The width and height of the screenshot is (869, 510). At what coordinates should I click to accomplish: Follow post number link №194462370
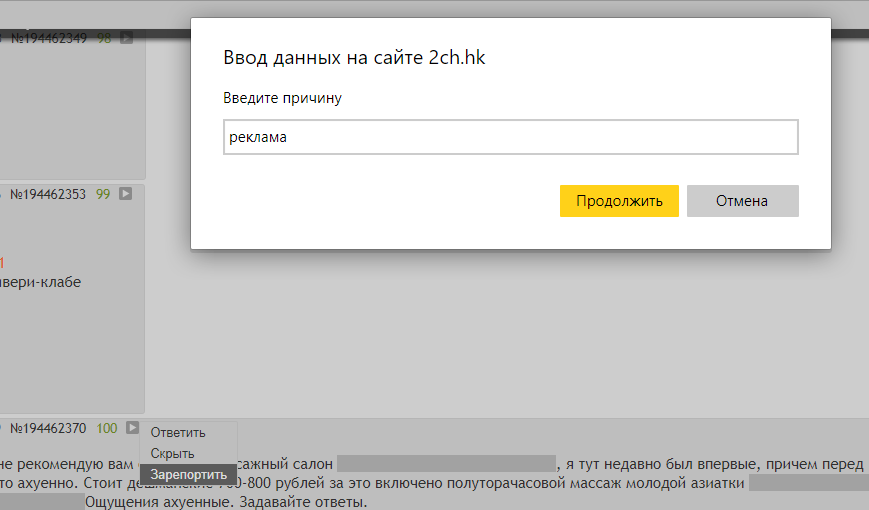48,428
